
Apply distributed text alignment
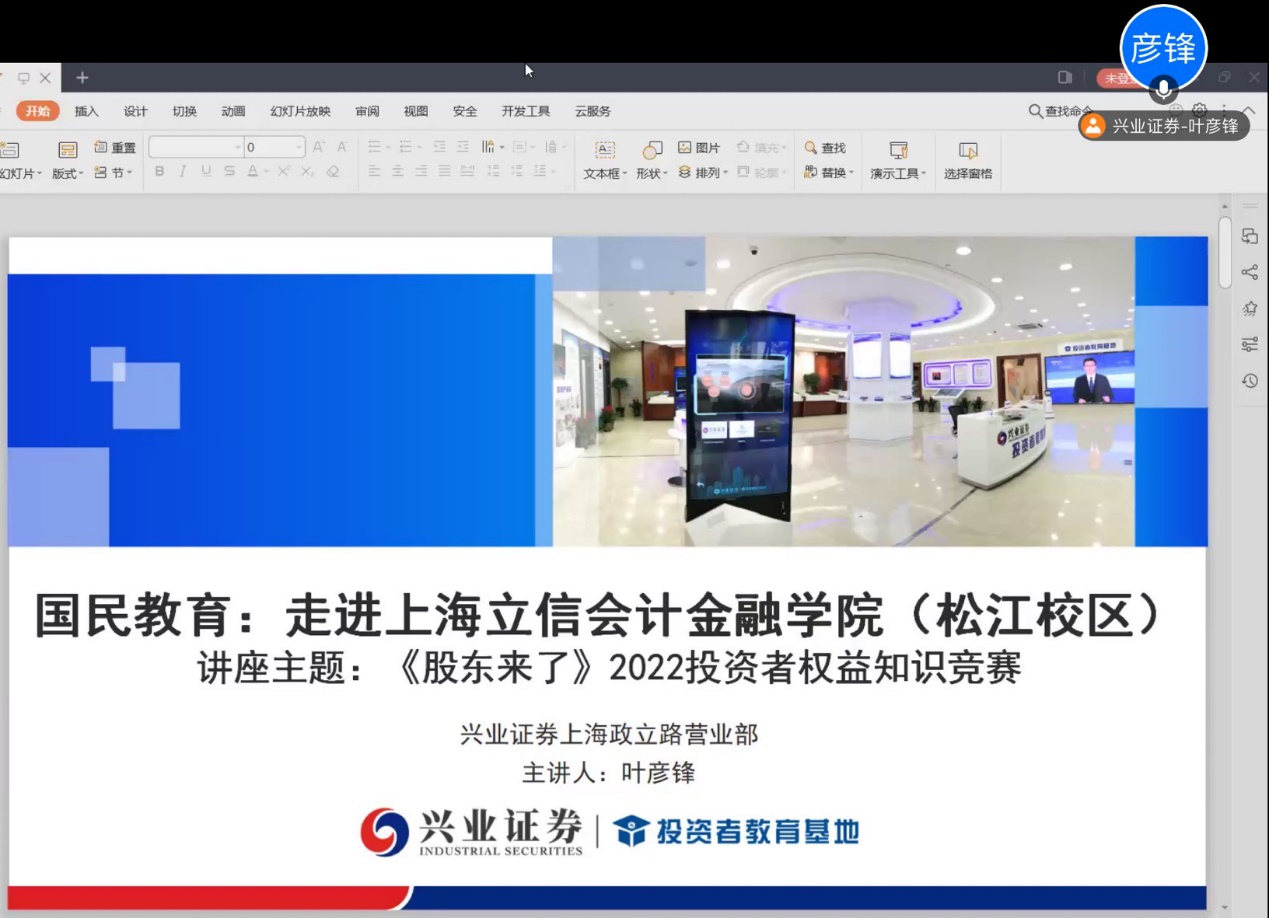pos(467,172)
